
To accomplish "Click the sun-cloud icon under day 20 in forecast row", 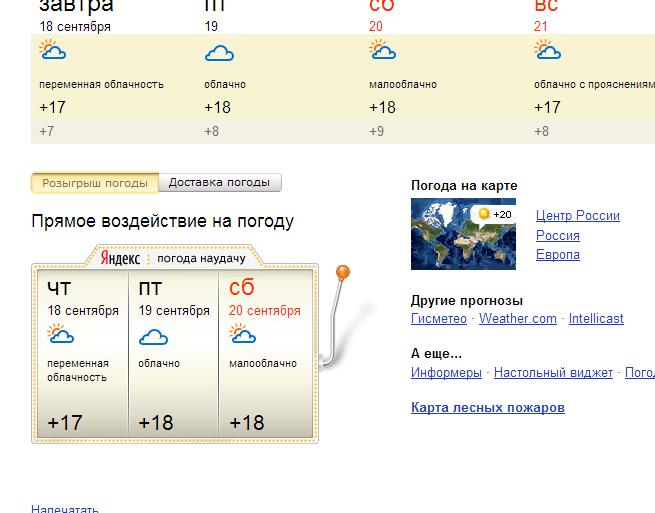I will pos(383,49).
